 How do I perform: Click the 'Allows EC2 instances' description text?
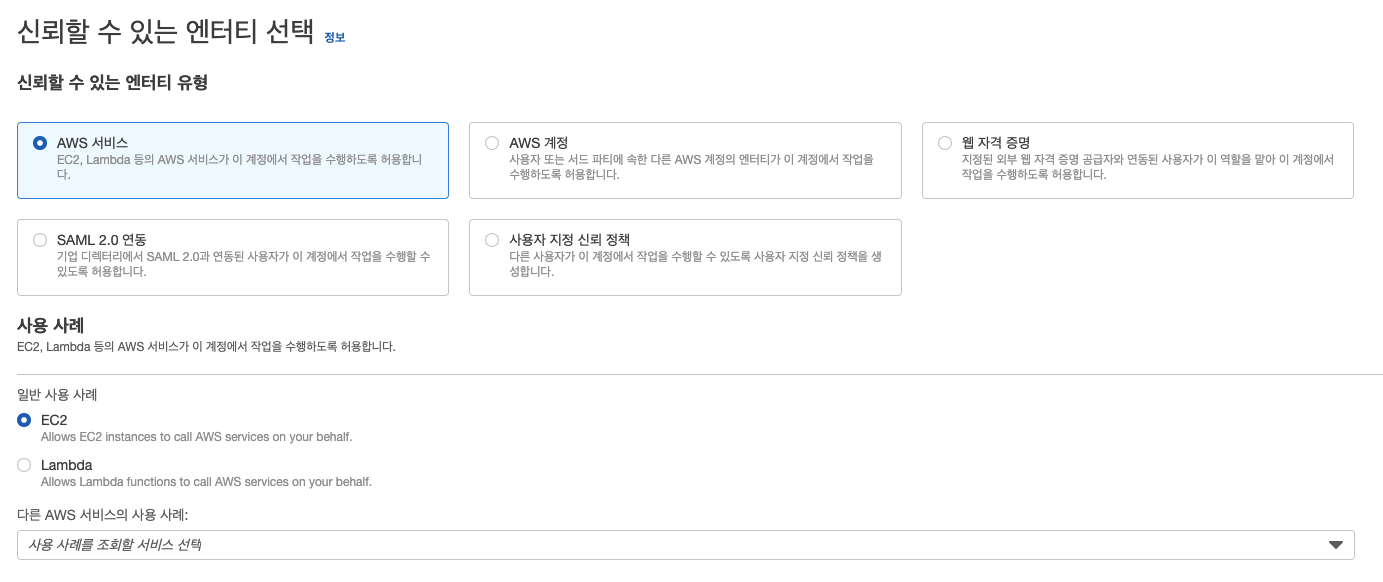[x=196, y=437]
